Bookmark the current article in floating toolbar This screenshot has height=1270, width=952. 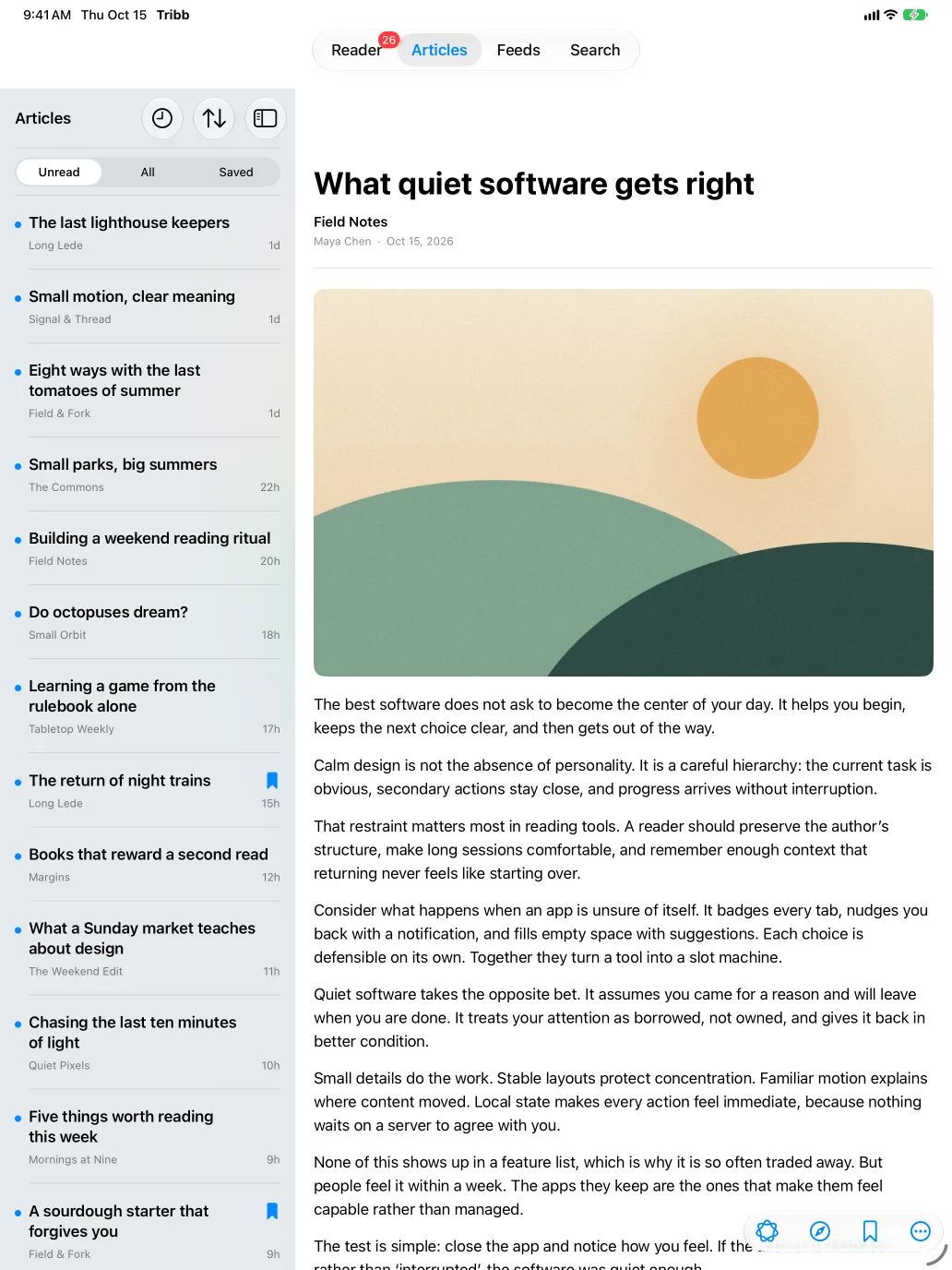click(x=870, y=1231)
